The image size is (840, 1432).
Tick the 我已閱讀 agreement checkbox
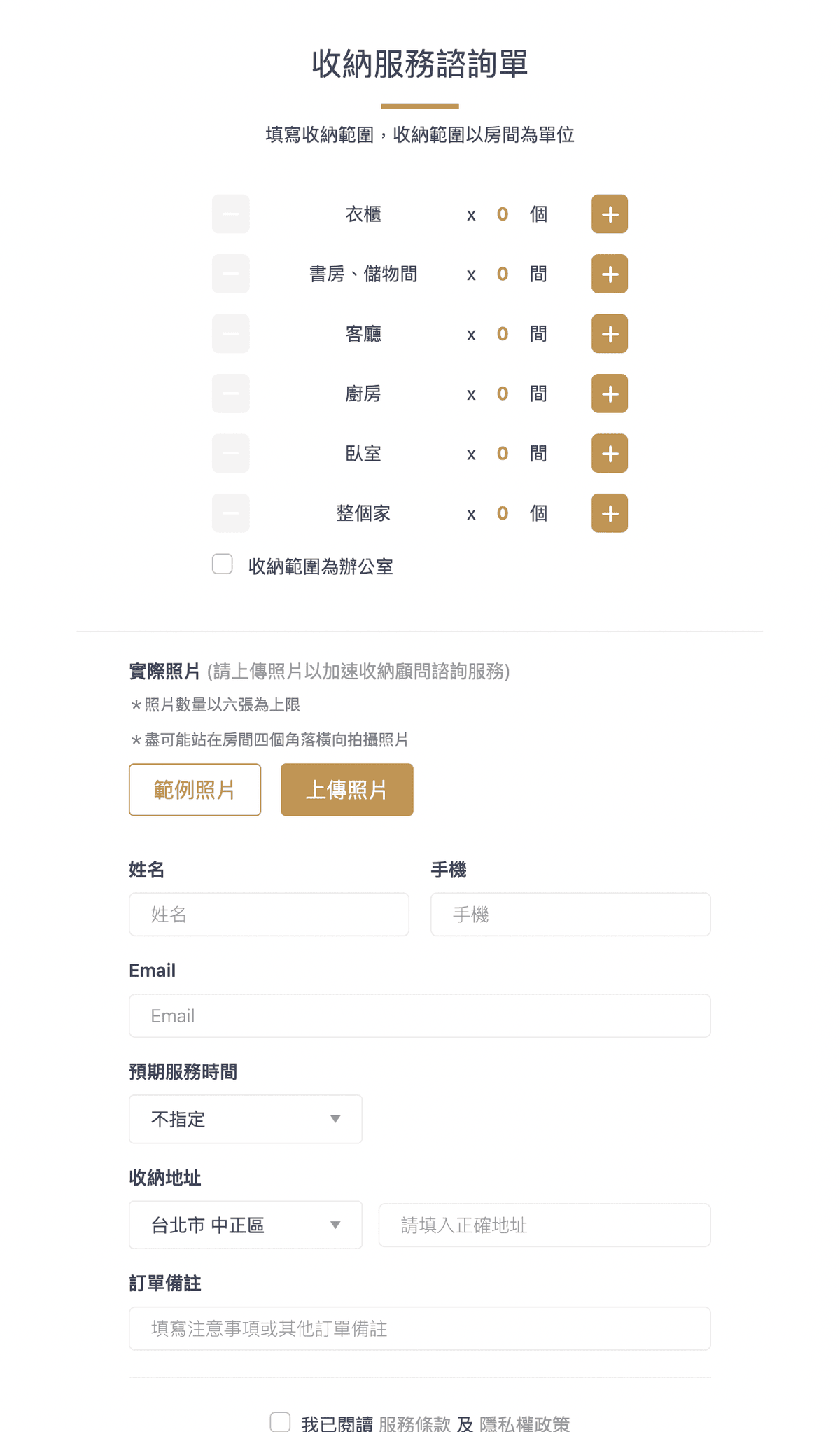click(280, 1422)
